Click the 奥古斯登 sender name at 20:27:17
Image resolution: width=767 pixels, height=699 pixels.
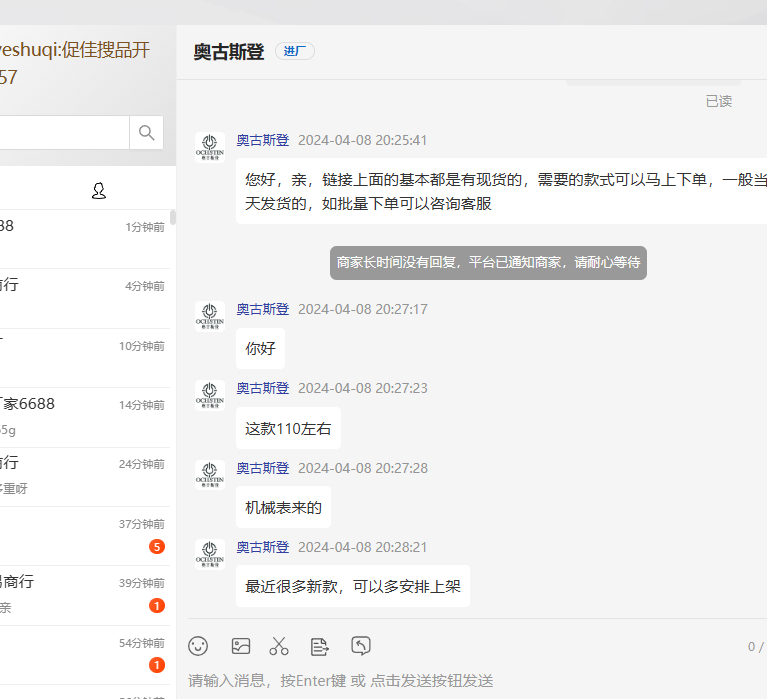[262, 309]
